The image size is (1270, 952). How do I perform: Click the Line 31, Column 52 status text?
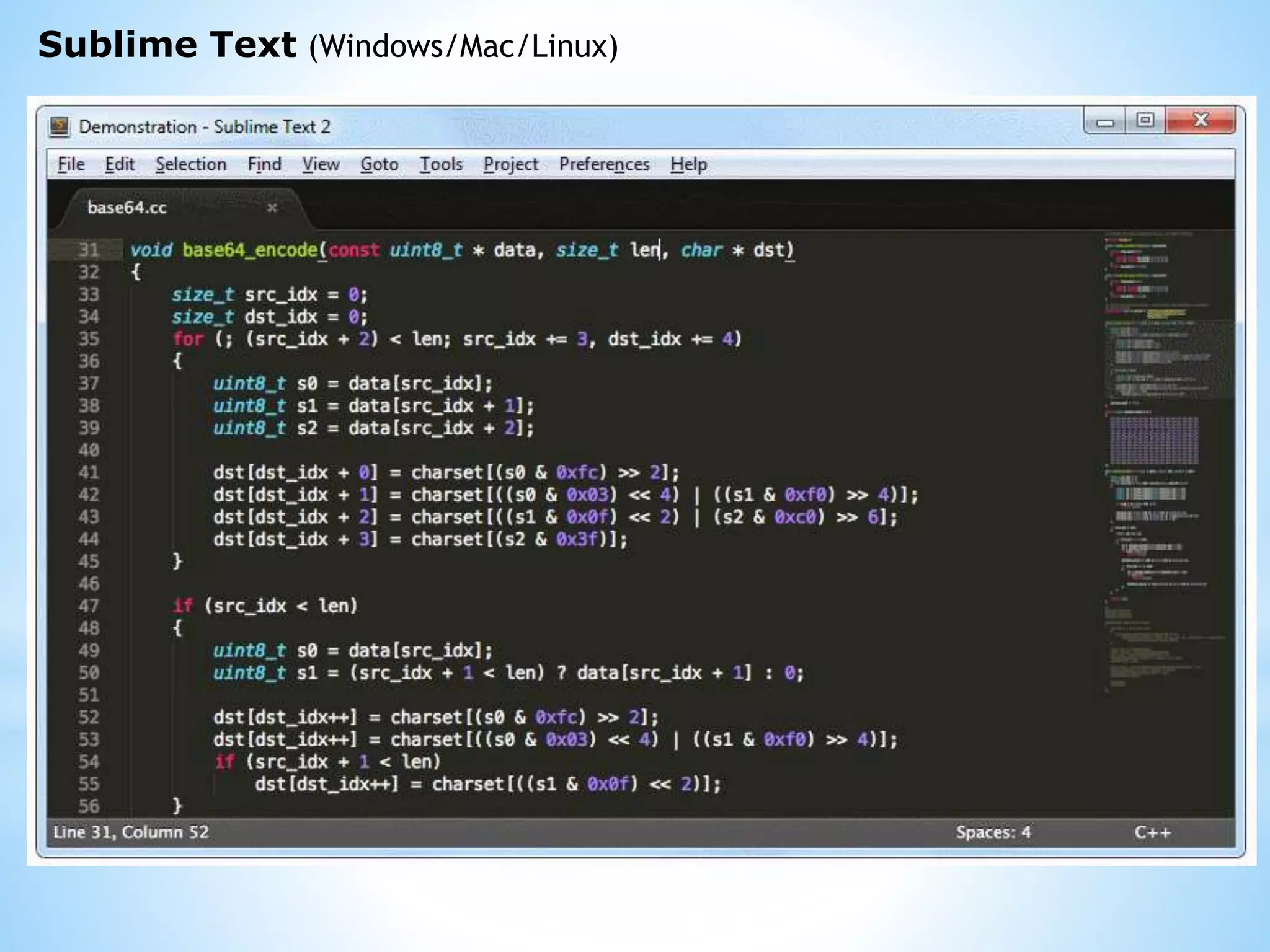(x=131, y=832)
